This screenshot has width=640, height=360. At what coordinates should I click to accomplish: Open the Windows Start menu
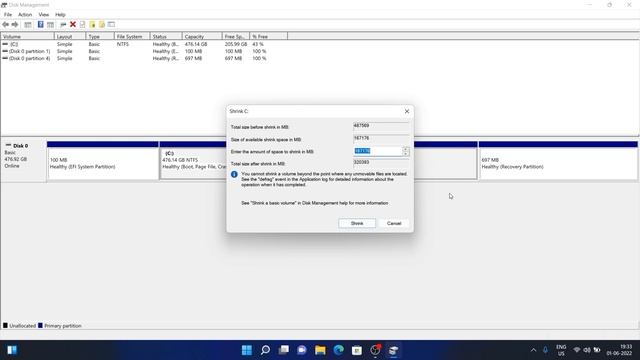coord(247,350)
